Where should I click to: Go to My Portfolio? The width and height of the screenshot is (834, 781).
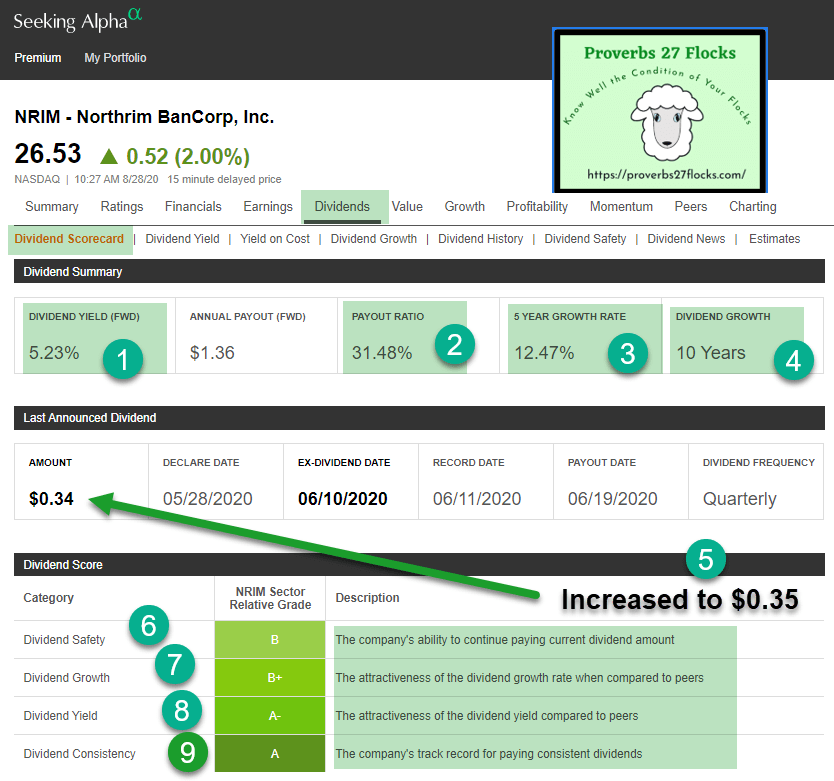[x=115, y=58]
